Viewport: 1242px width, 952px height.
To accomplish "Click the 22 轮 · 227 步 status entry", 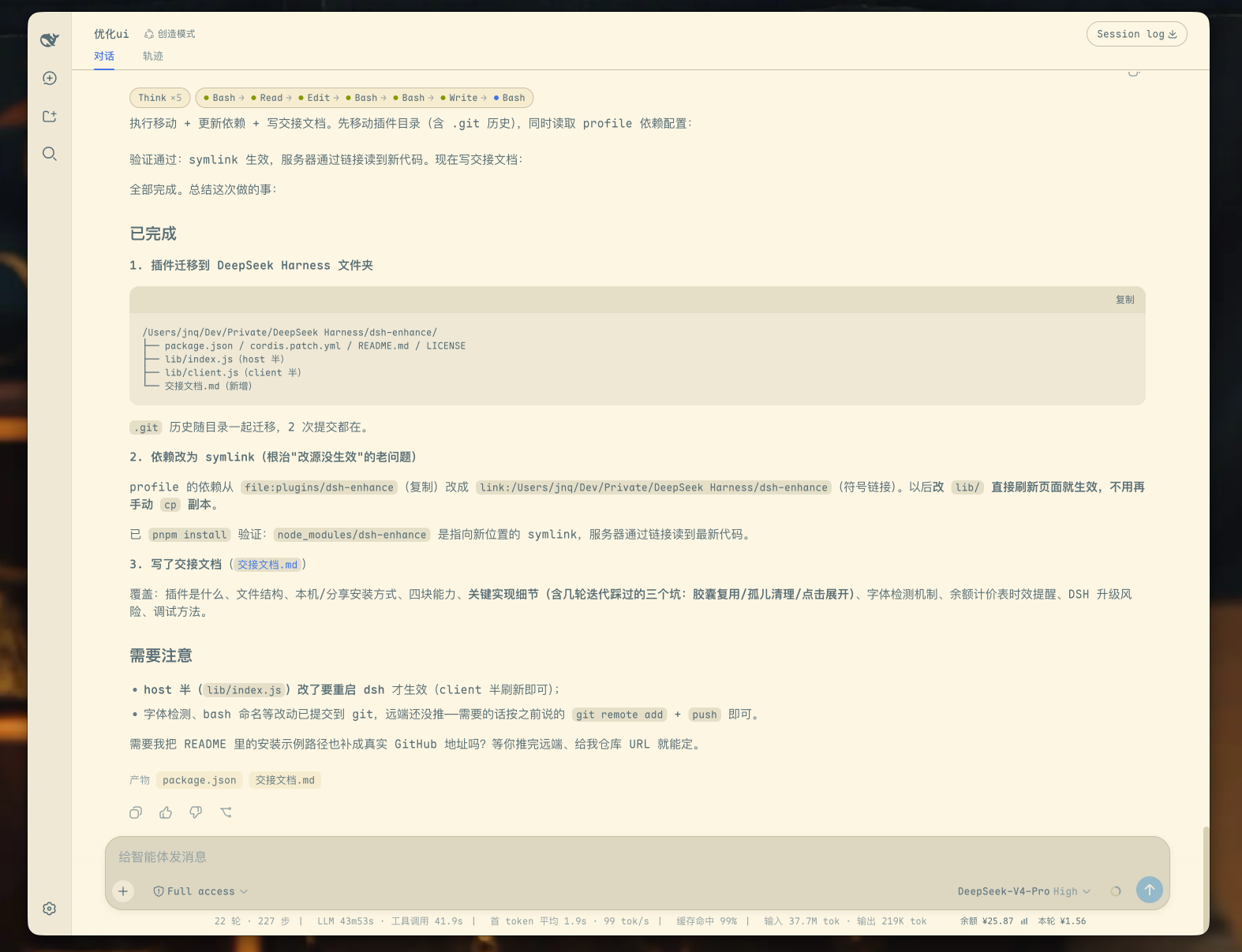I will coord(253,921).
